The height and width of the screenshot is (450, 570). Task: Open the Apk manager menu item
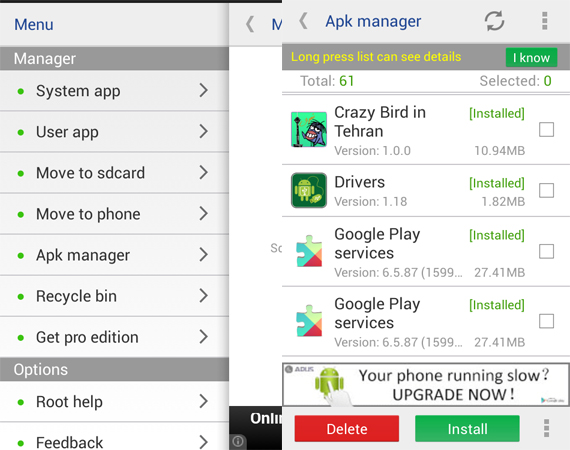tap(114, 255)
